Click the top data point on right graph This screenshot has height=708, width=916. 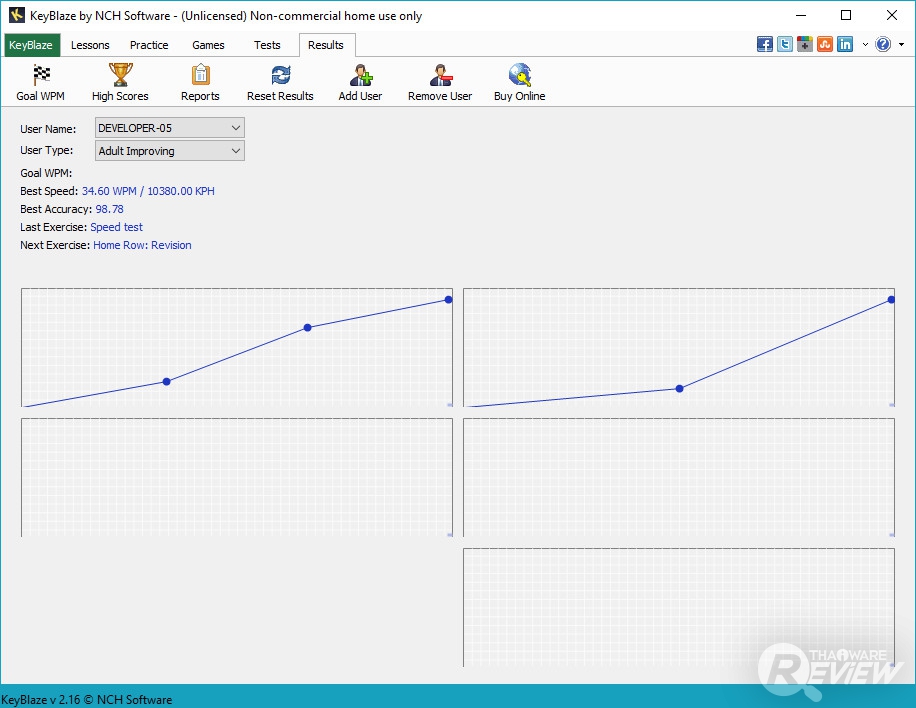click(x=891, y=300)
